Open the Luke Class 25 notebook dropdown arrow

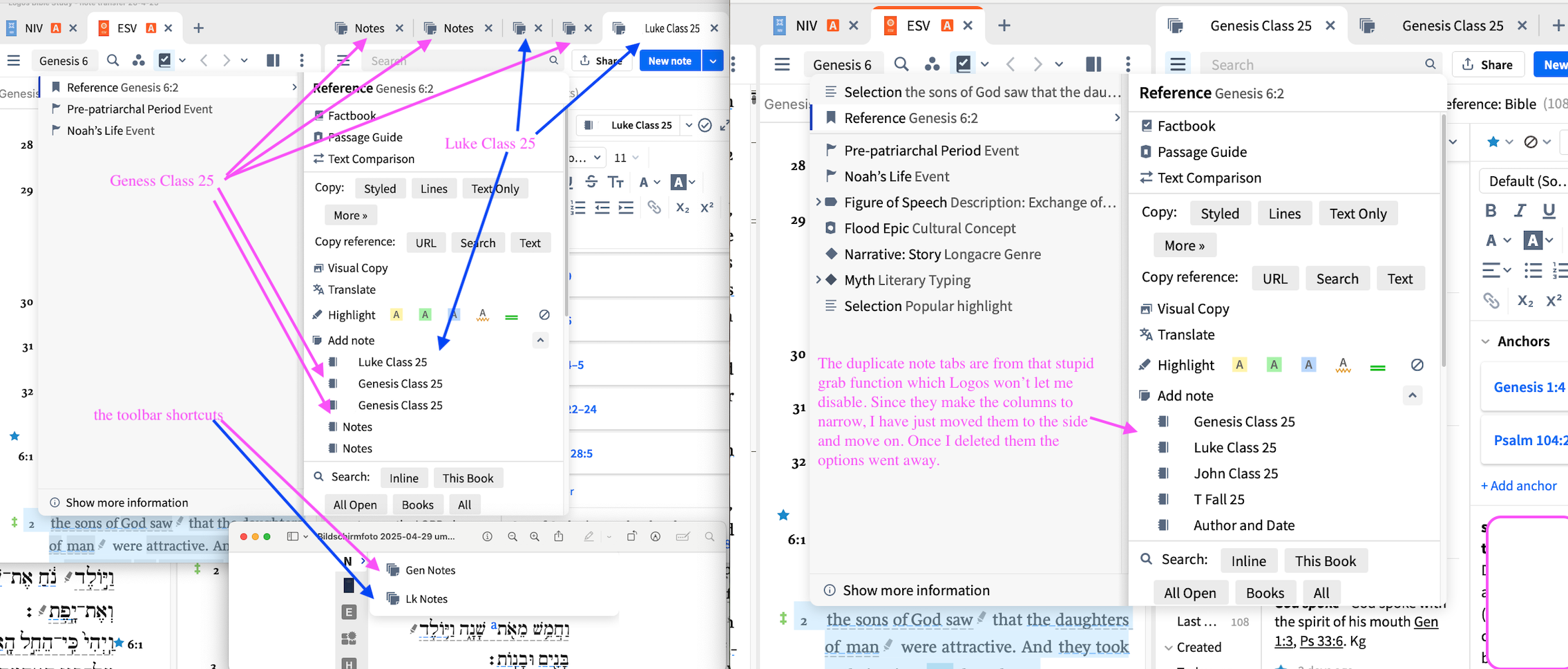point(689,125)
